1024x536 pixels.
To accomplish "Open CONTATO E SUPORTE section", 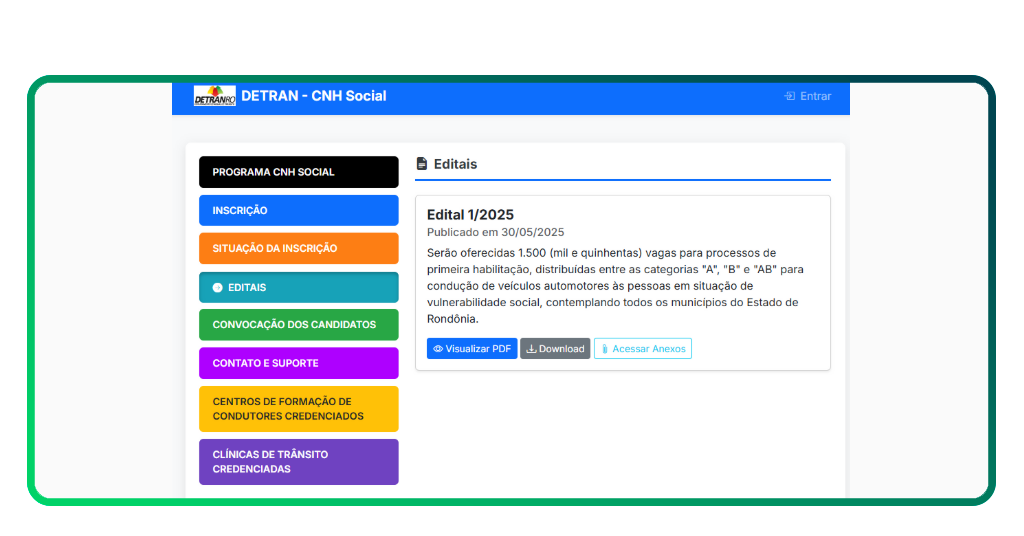I will point(298,363).
